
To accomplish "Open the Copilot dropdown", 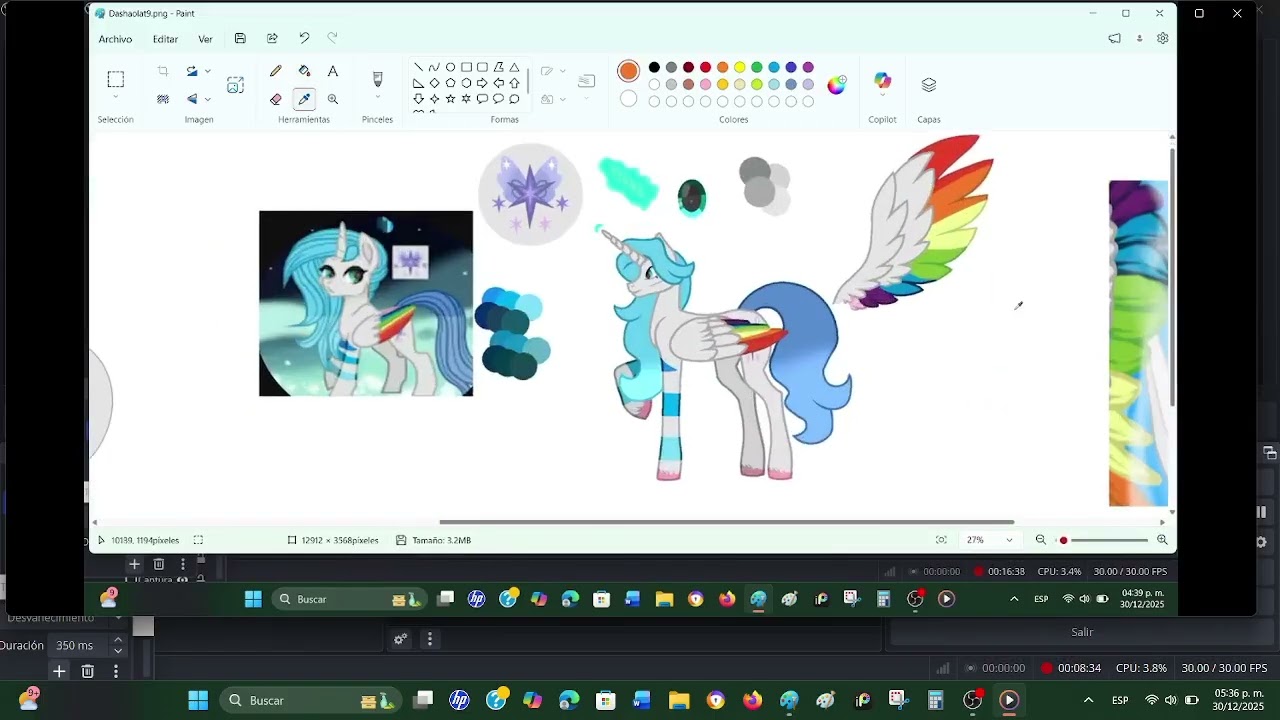I will click(x=882, y=97).
